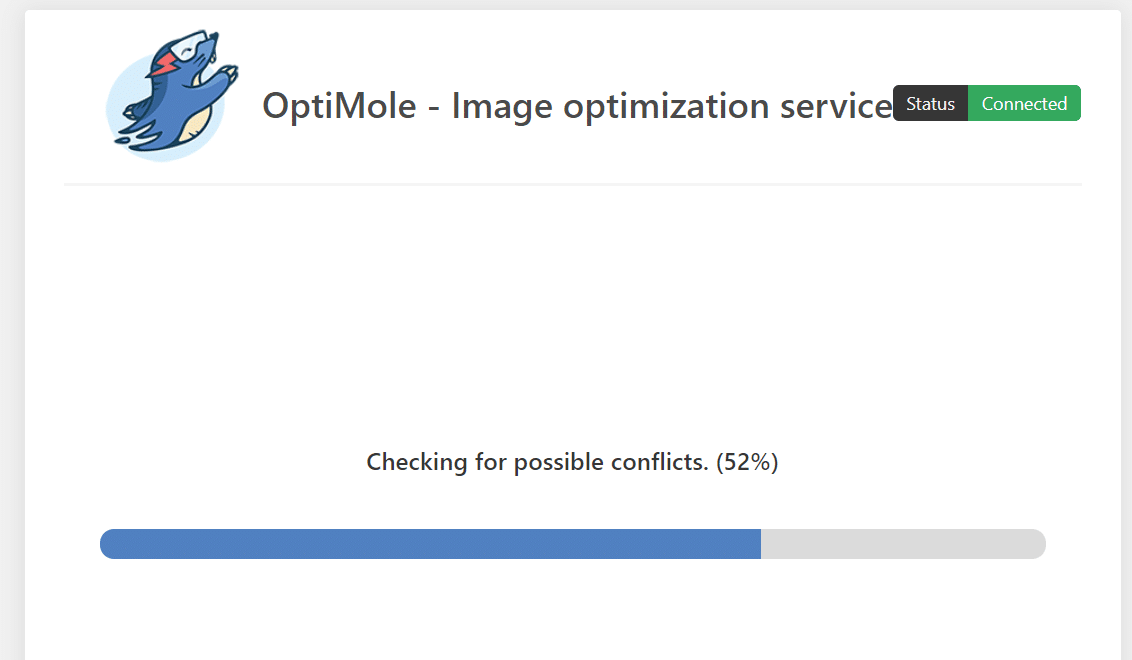The width and height of the screenshot is (1132, 660).
Task: Click the 'Image optimization service' heading text
Action: coord(671,105)
